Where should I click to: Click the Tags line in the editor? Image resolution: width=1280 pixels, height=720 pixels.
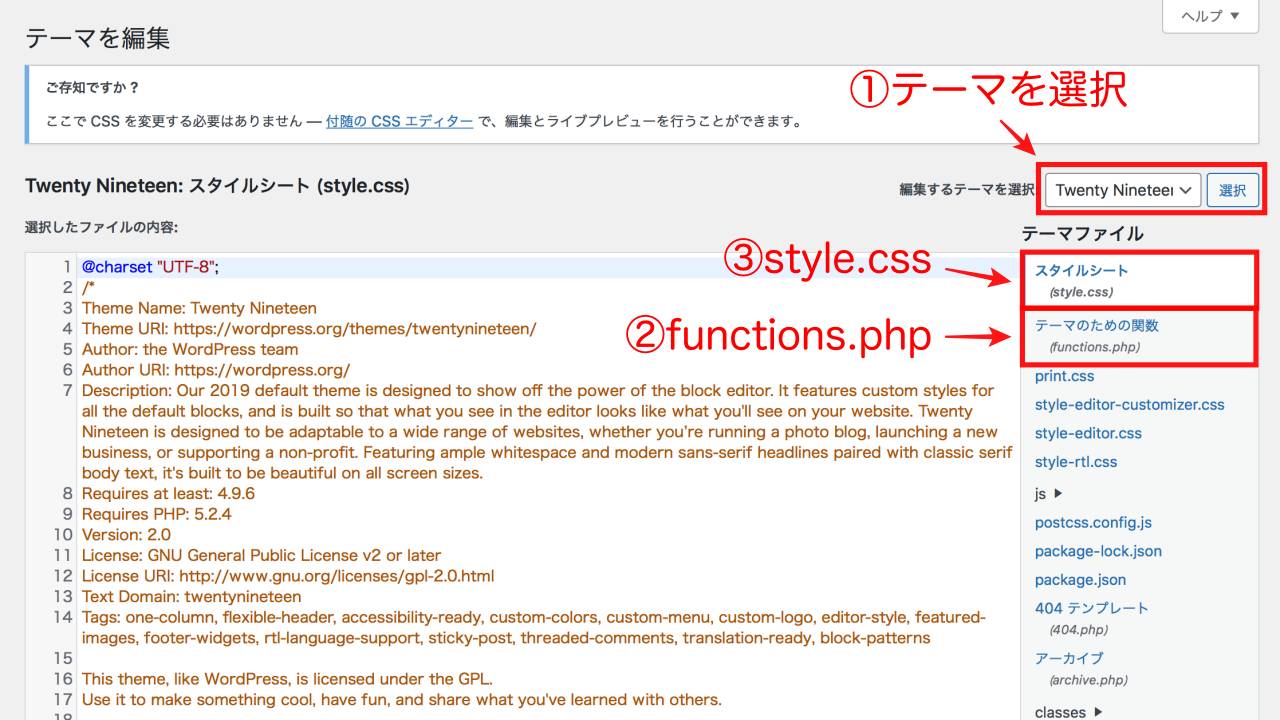[x=534, y=627]
